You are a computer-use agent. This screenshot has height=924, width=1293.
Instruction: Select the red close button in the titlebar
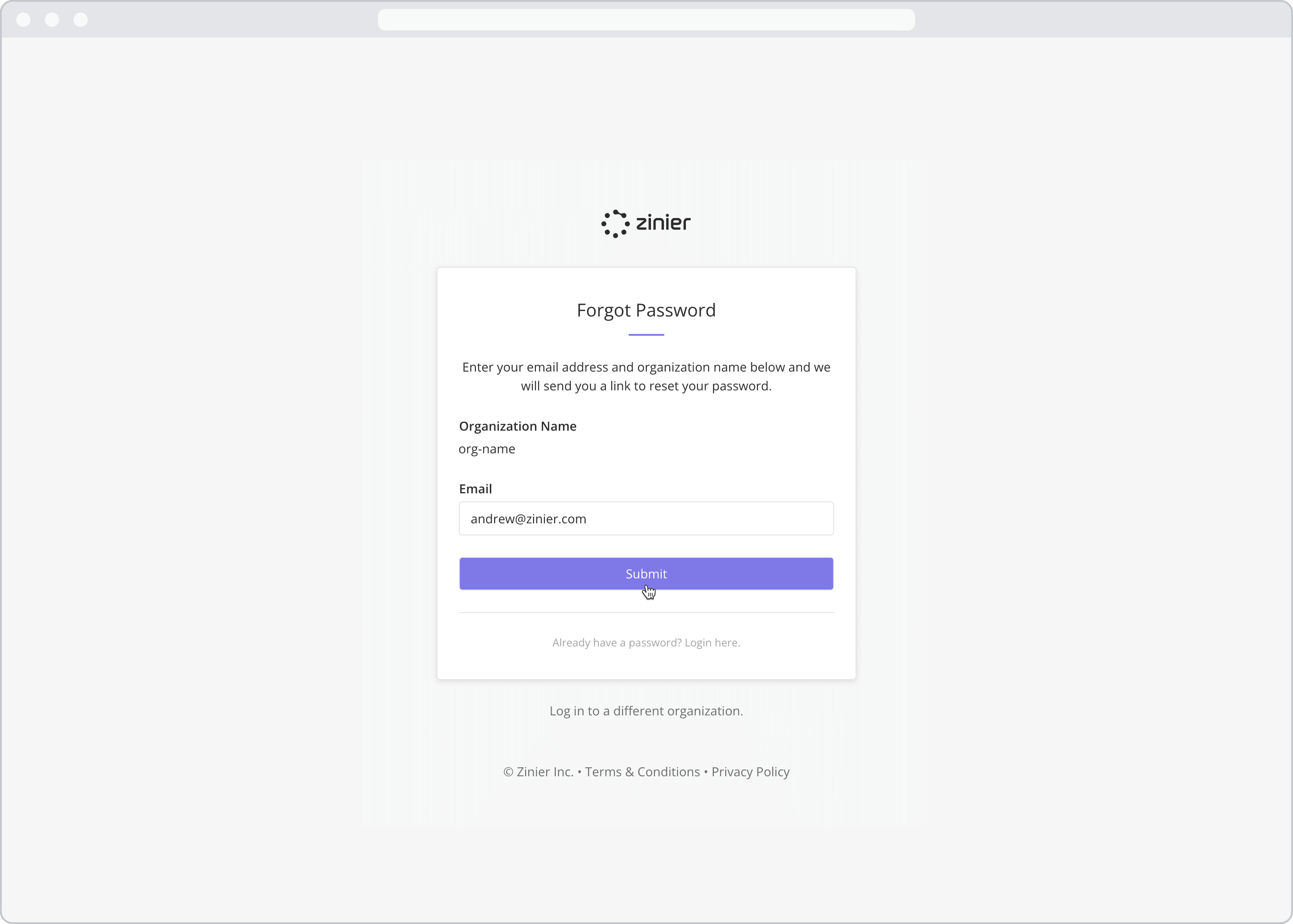click(x=23, y=19)
